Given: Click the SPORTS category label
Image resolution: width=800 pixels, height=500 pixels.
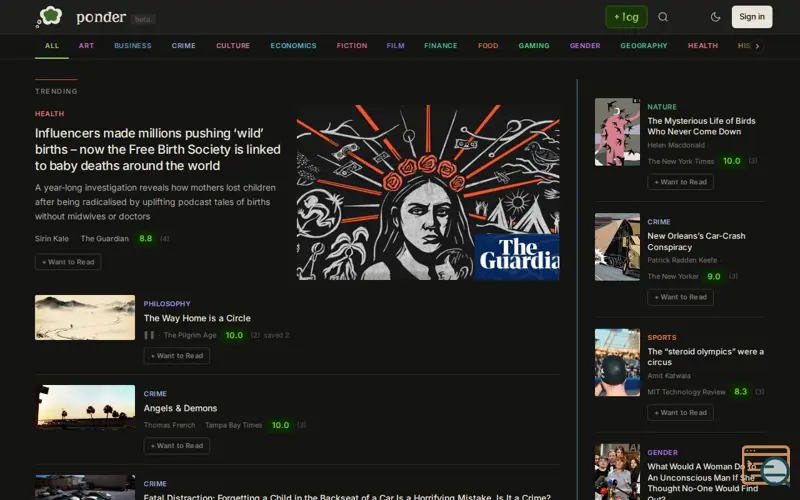Looking at the screenshot, I should tap(662, 338).
